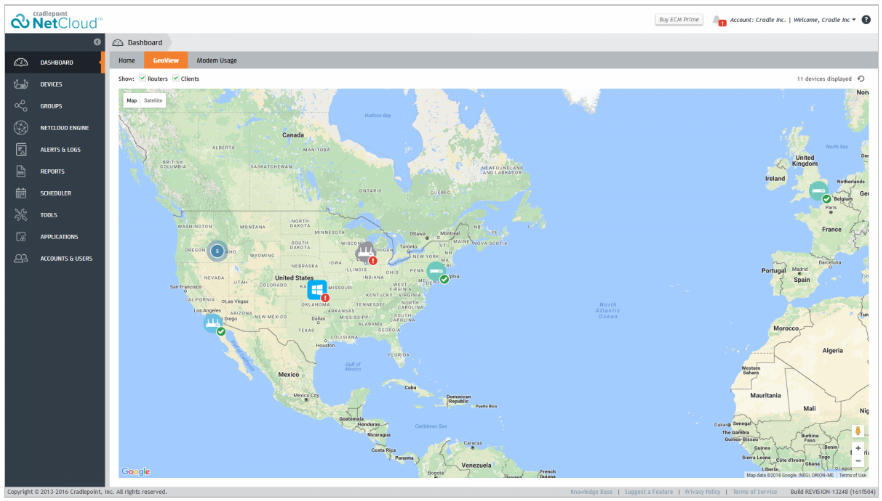Refresh the devices displayed with reload icon

861,79
